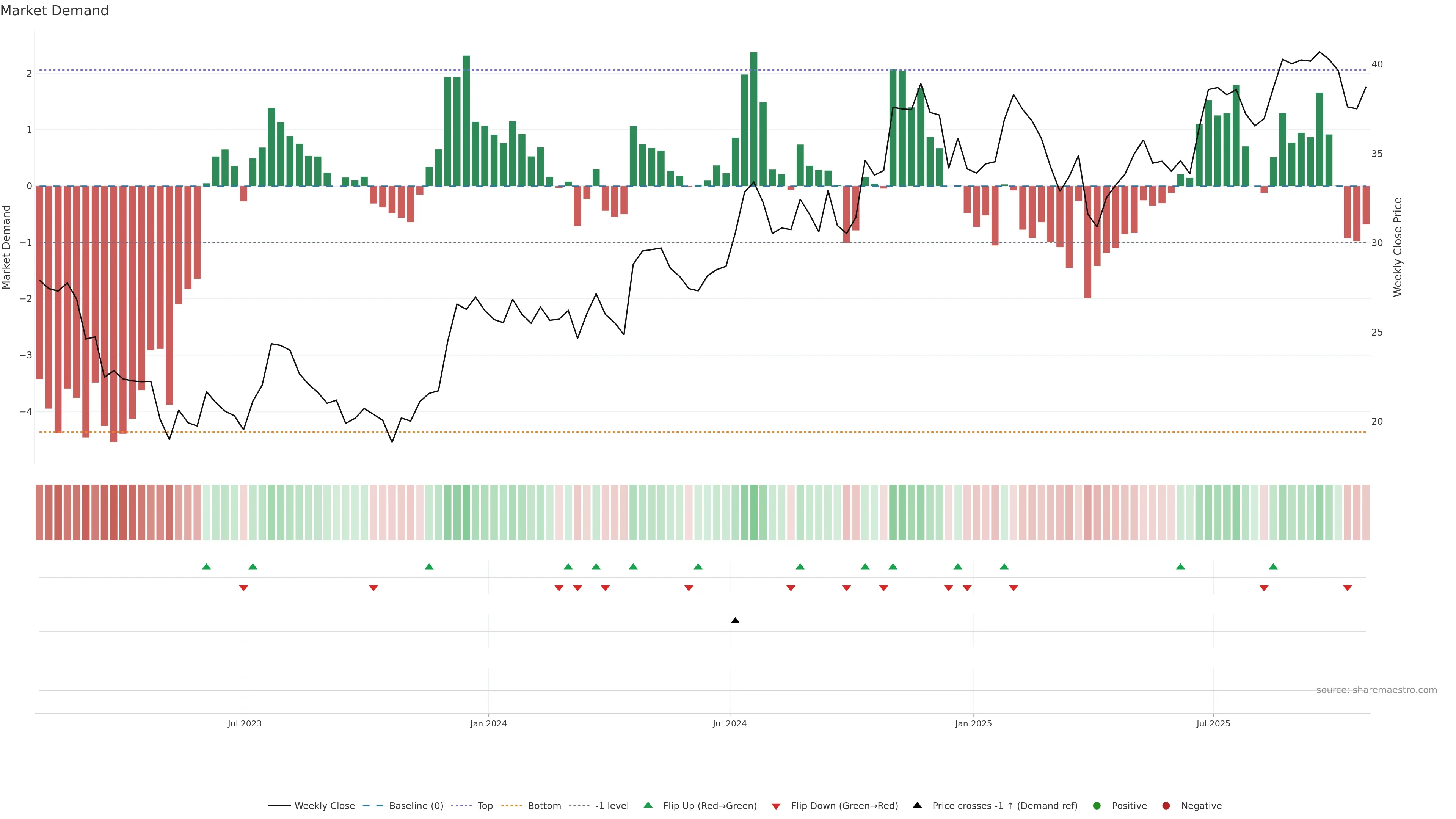Click green Flip Up triangle icon in legend
Screen dimensions: 1456x819
click(x=648, y=805)
